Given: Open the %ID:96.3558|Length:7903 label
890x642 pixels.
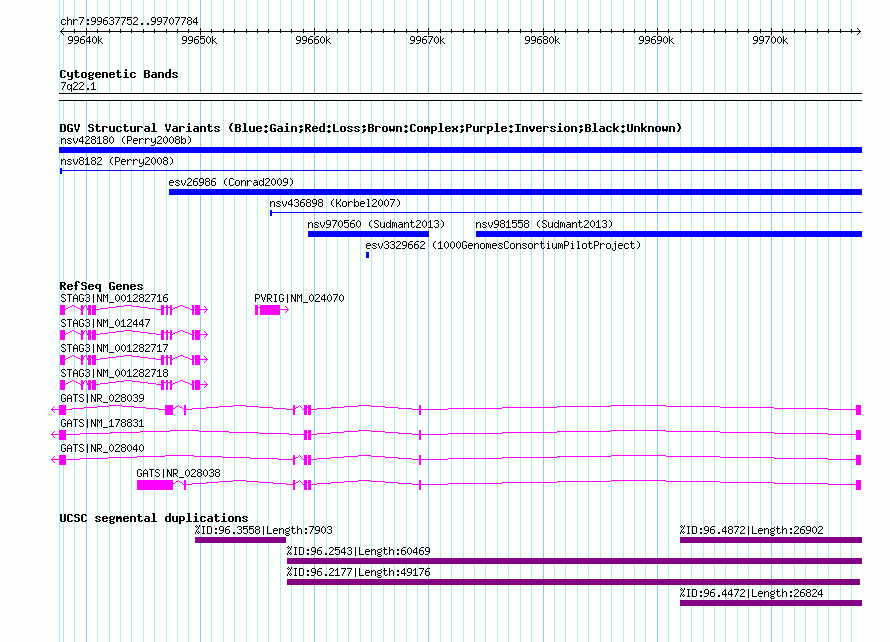Looking at the screenshot, I should click(263, 530).
